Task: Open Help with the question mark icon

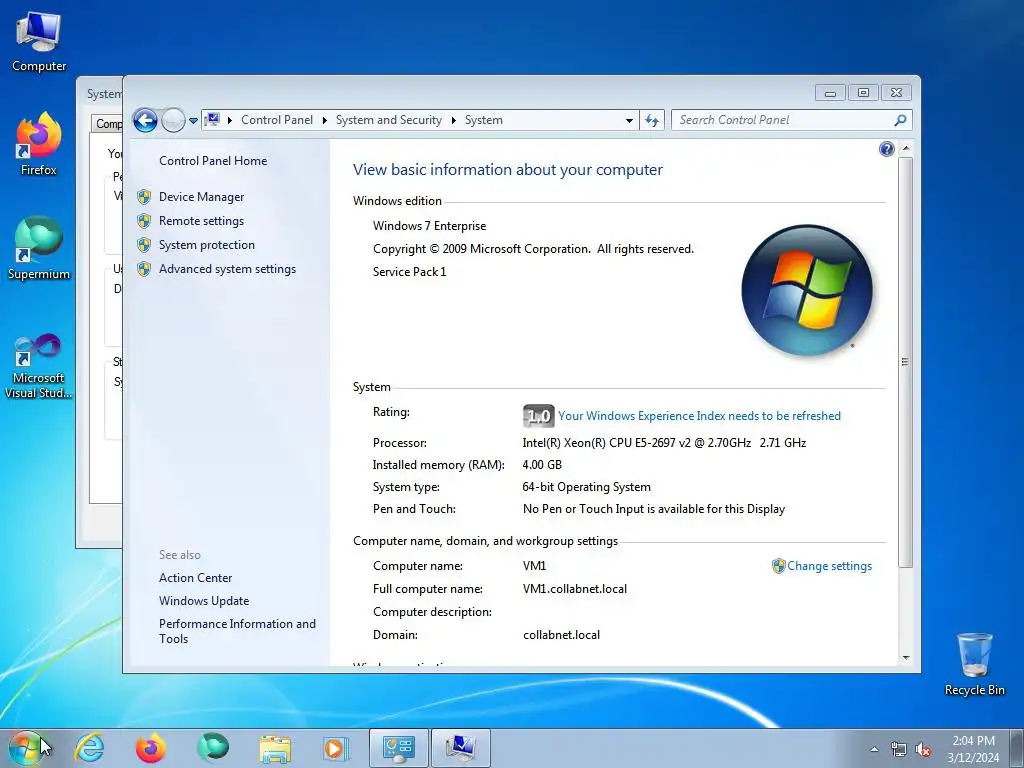Action: (886, 150)
